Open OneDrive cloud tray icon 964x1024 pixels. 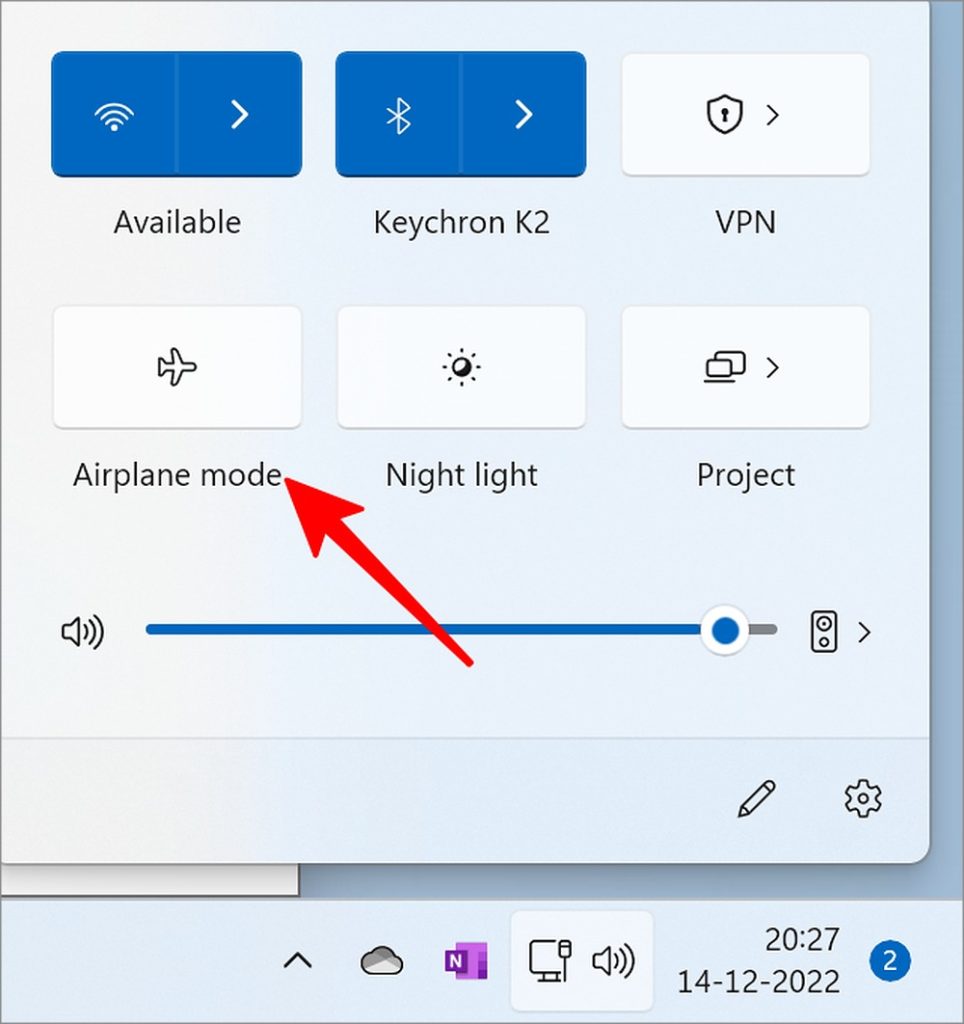(x=381, y=962)
